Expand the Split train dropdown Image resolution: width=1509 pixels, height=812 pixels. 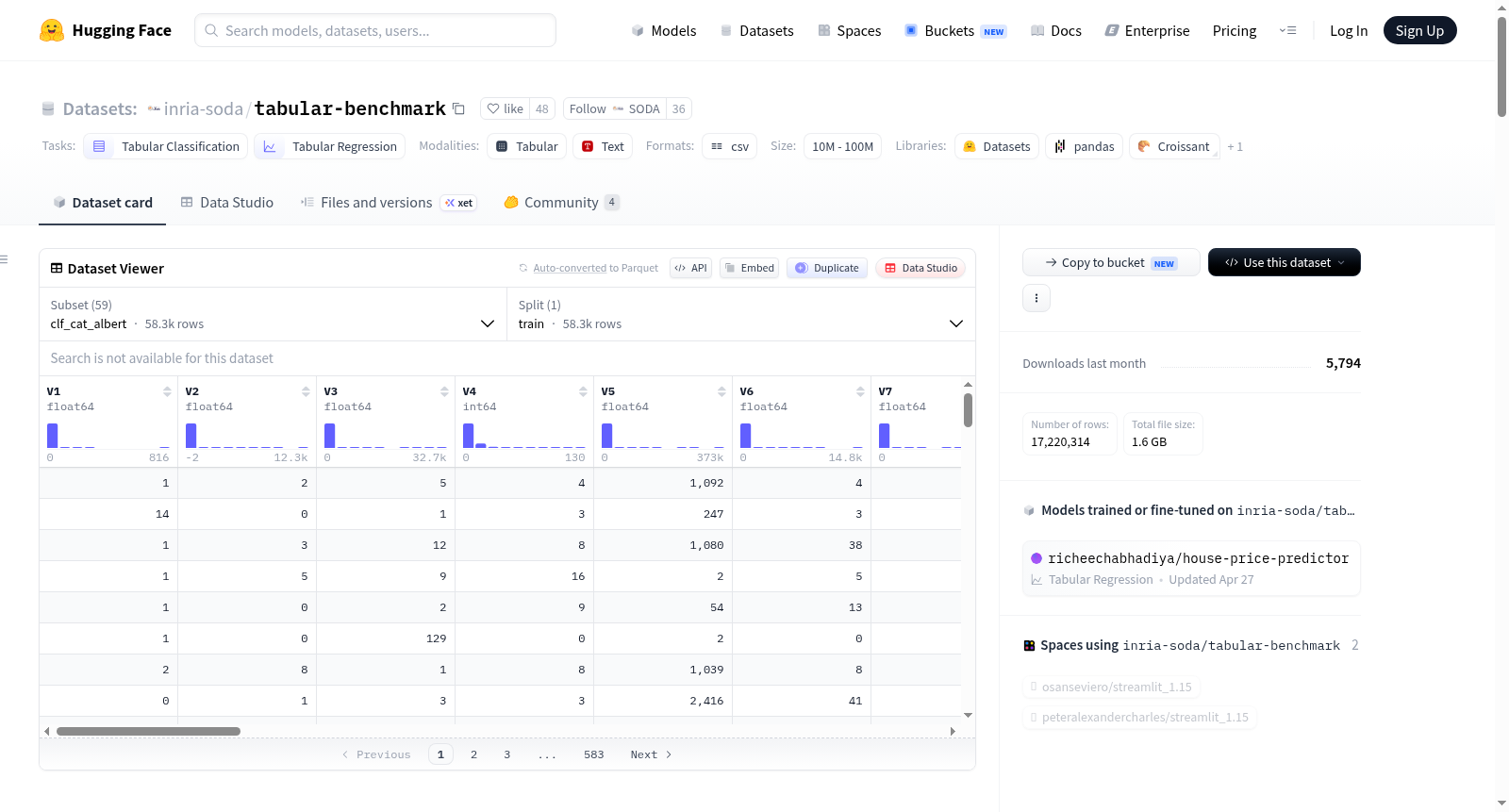pos(740,314)
